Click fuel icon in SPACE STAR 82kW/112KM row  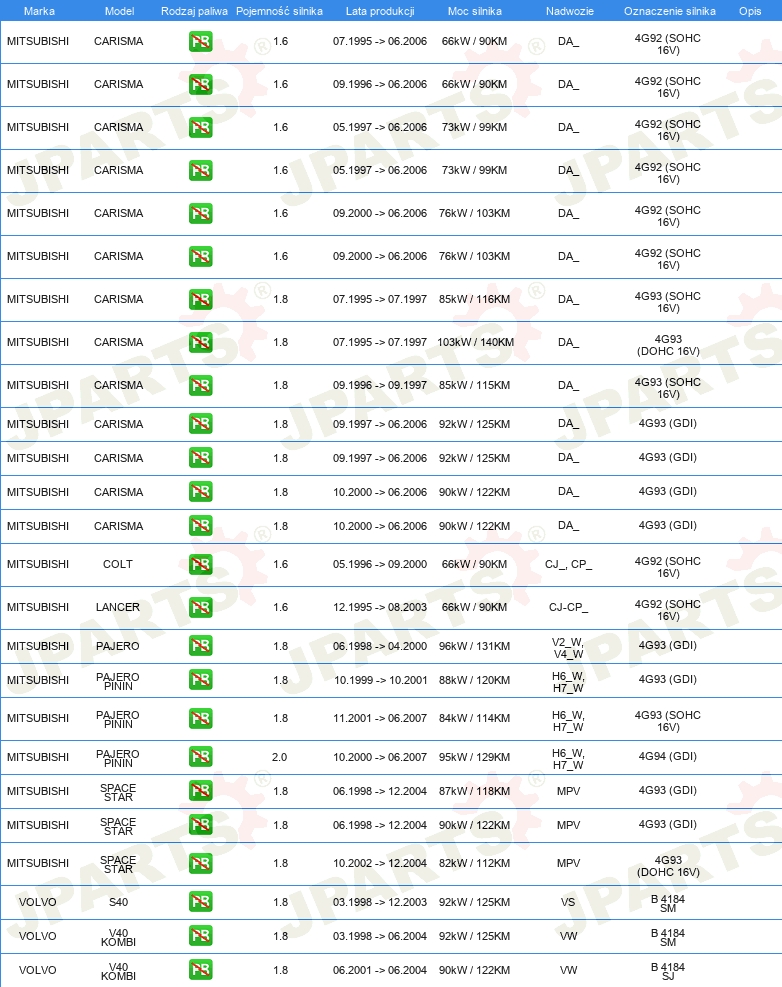[x=200, y=864]
